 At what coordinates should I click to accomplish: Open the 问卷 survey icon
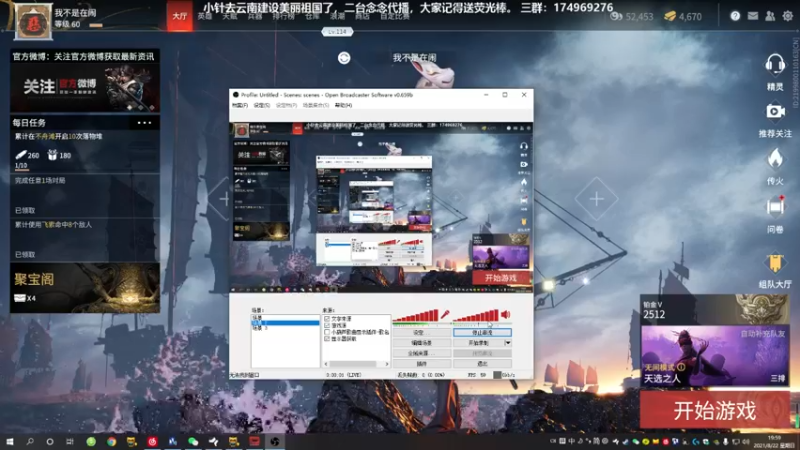coord(775,207)
